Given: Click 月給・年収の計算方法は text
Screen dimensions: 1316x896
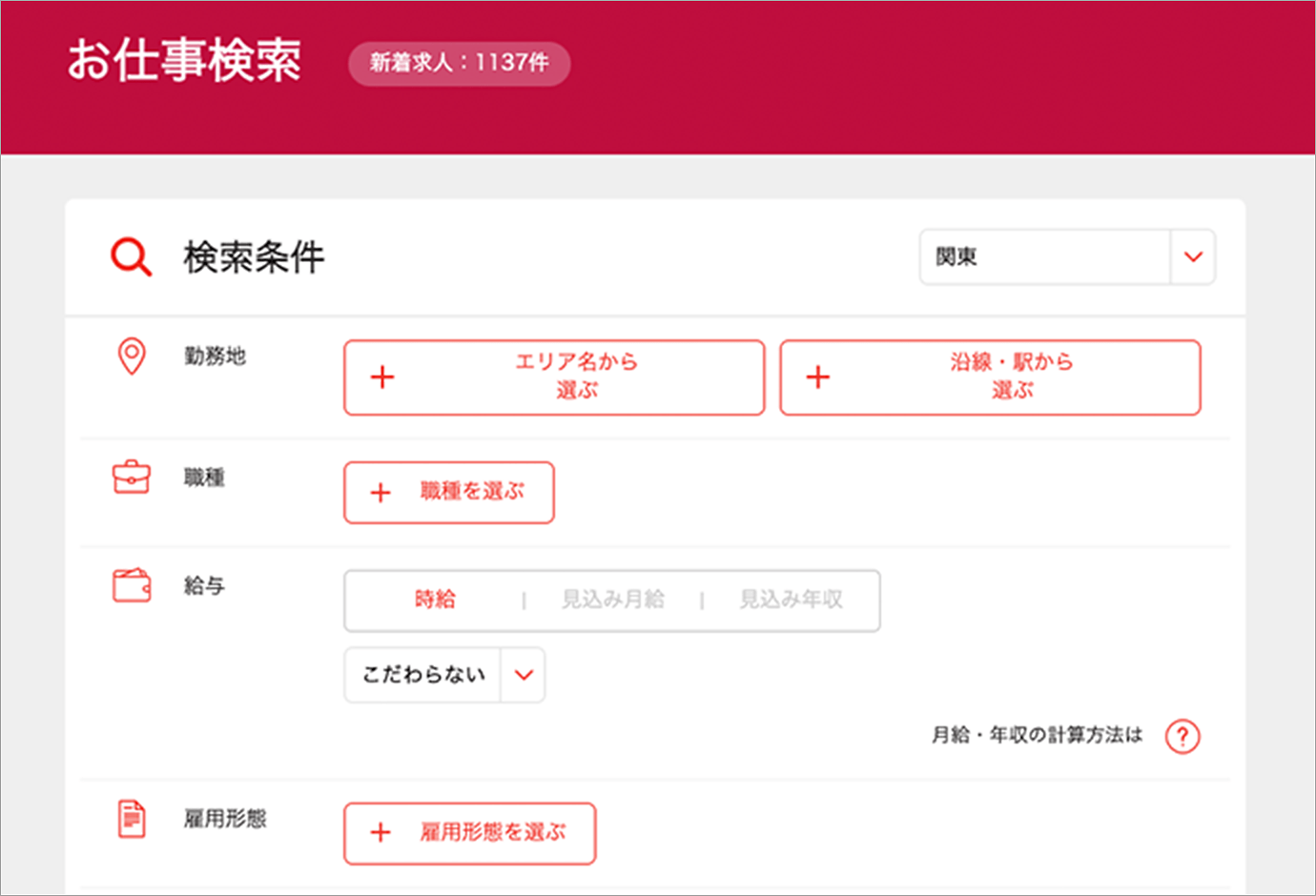Looking at the screenshot, I should 1037,735.
